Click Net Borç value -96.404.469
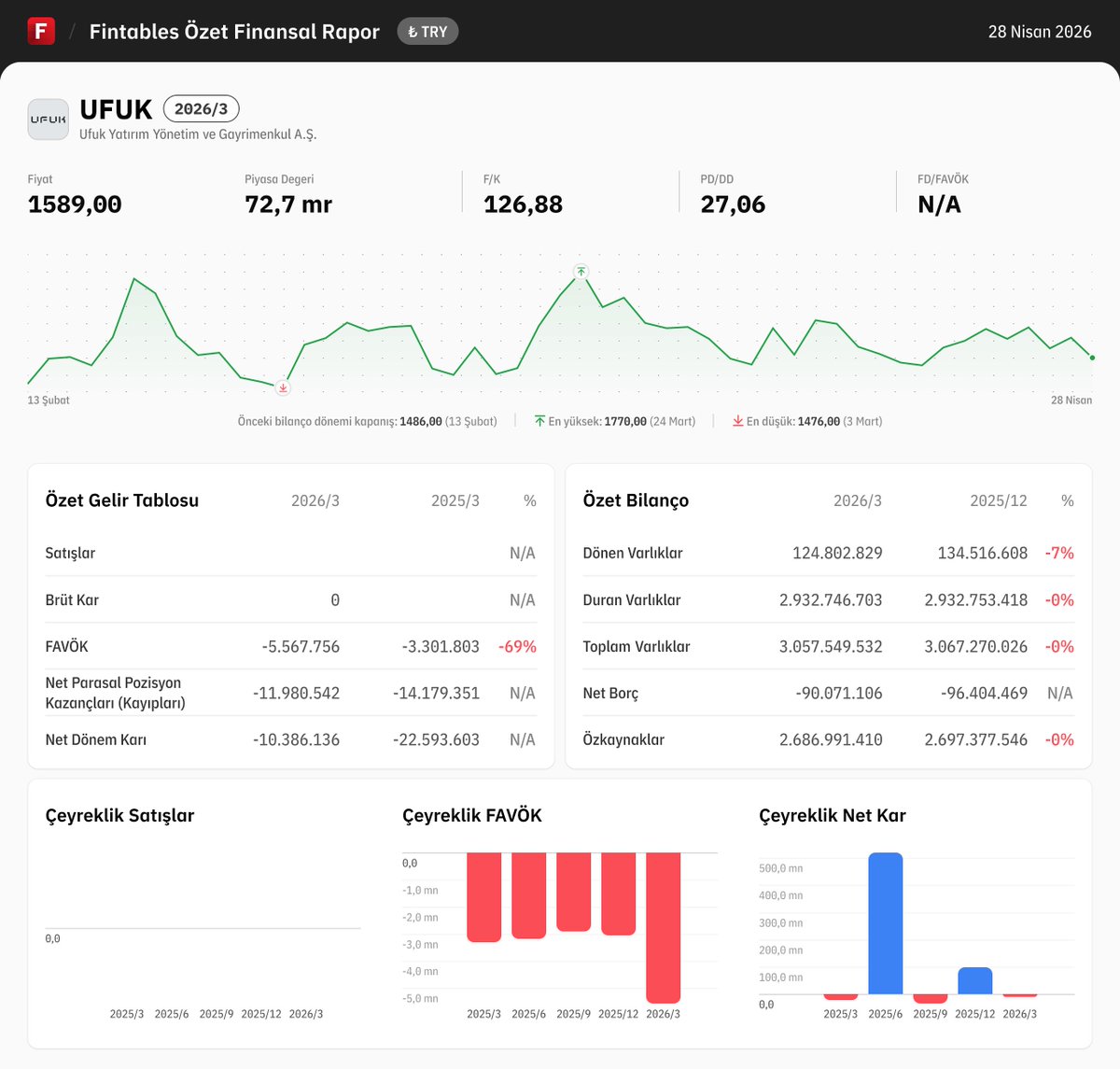 (x=984, y=693)
